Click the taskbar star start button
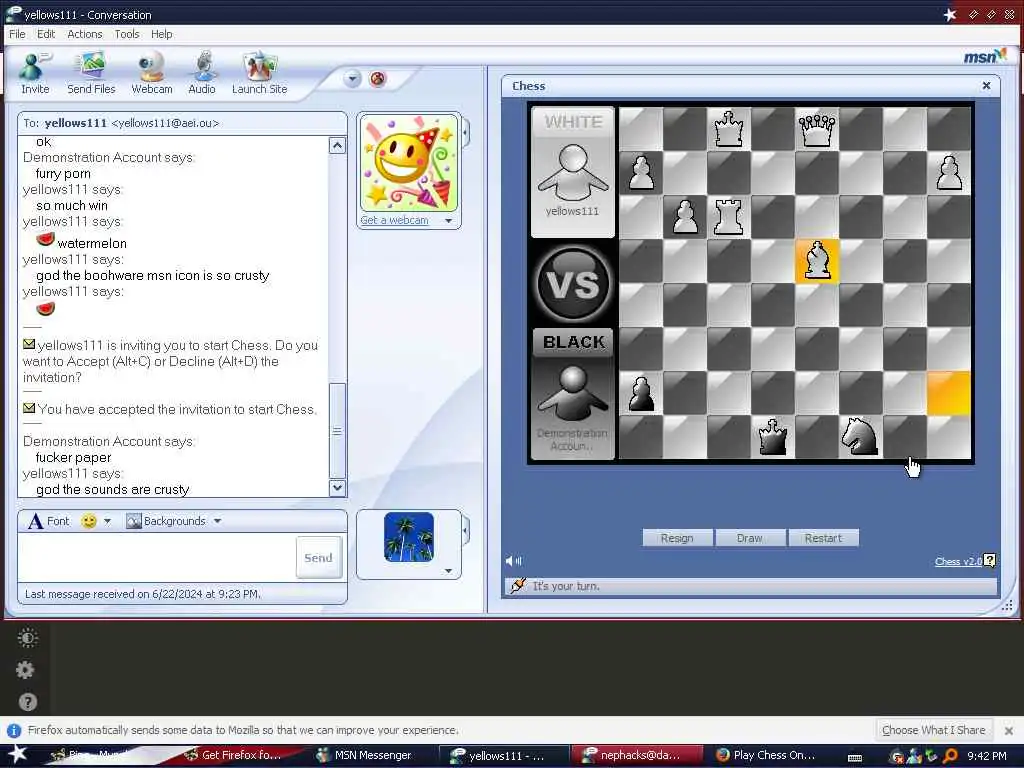 tap(17, 754)
